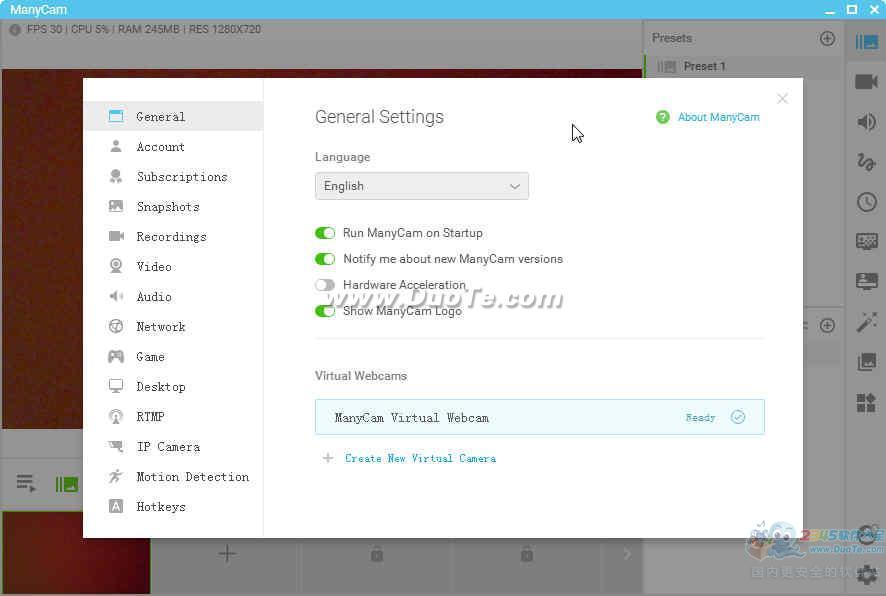Screen dimensions: 886x596
Task: Open the playlist icon in bottom toolbar
Action: 26,484
